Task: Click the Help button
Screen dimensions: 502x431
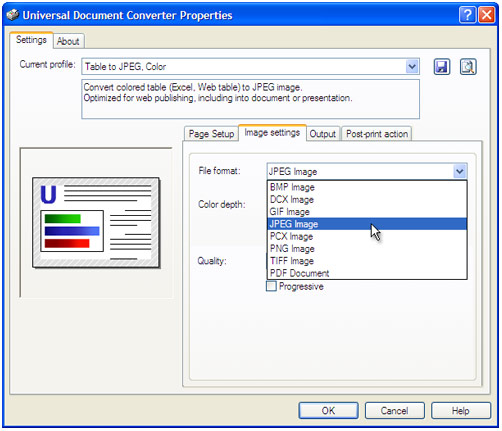Action: click(461, 410)
